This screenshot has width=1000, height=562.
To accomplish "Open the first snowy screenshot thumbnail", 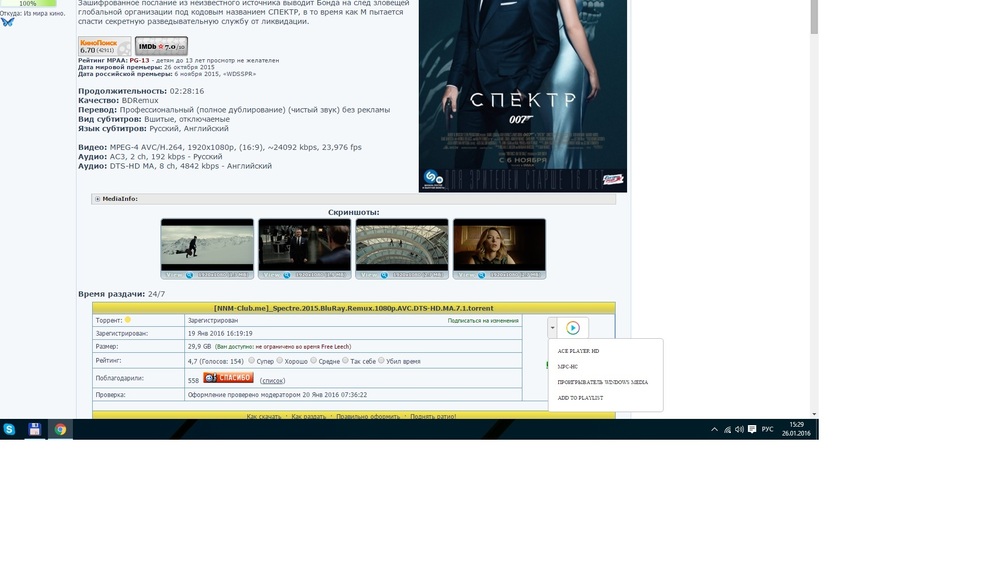I will pyautogui.click(x=207, y=247).
